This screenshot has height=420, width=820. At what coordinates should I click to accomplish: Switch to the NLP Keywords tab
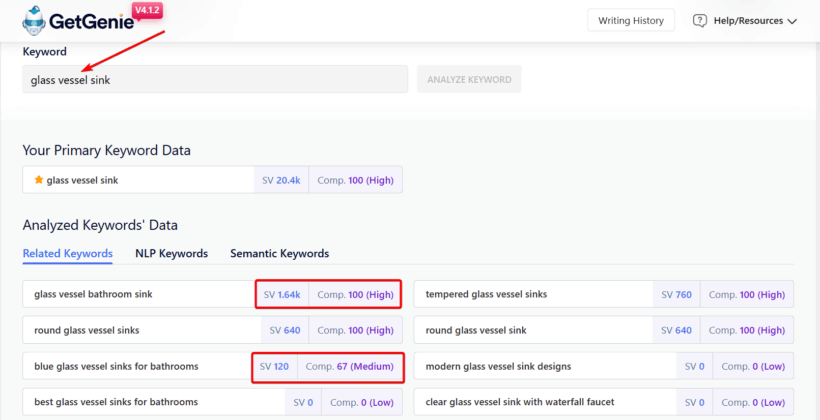[171, 253]
